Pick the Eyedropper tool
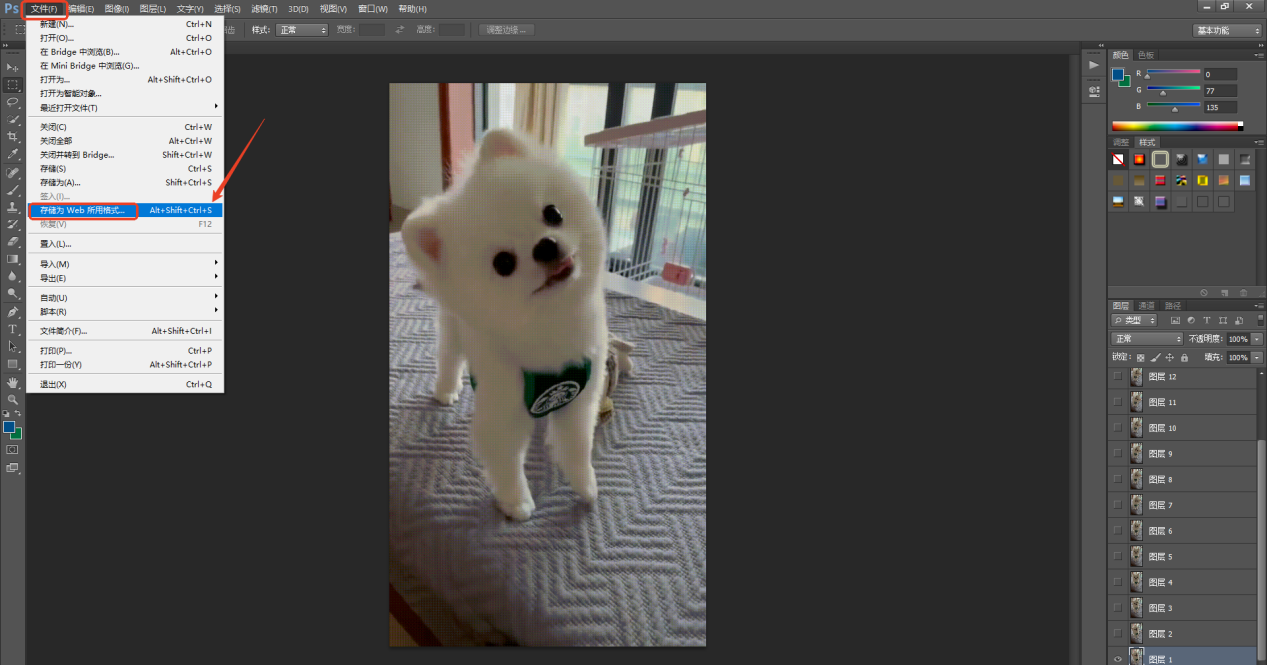This screenshot has width=1267, height=665. [13, 155]
